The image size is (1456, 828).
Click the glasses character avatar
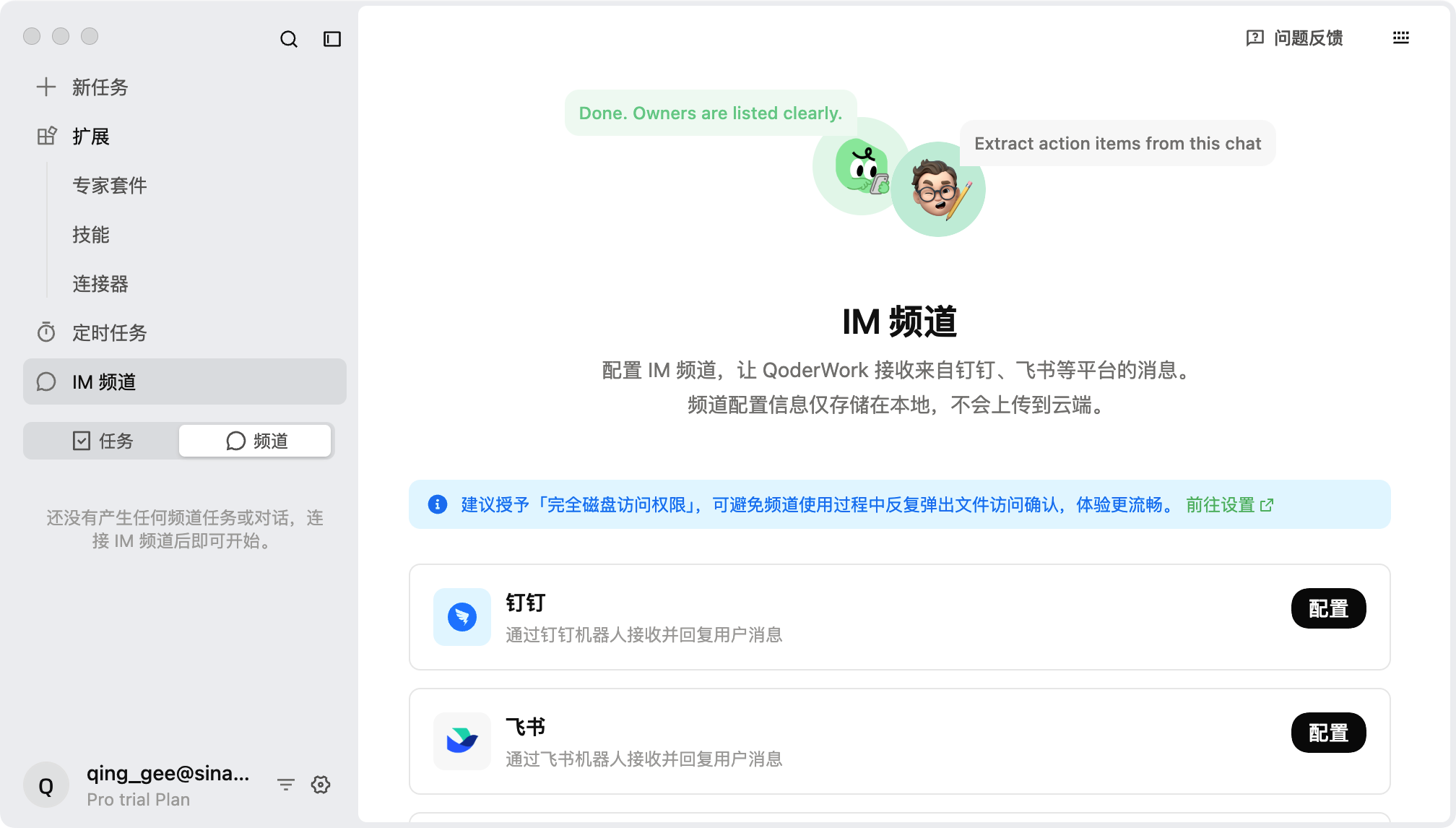click(x=938, y=189)
